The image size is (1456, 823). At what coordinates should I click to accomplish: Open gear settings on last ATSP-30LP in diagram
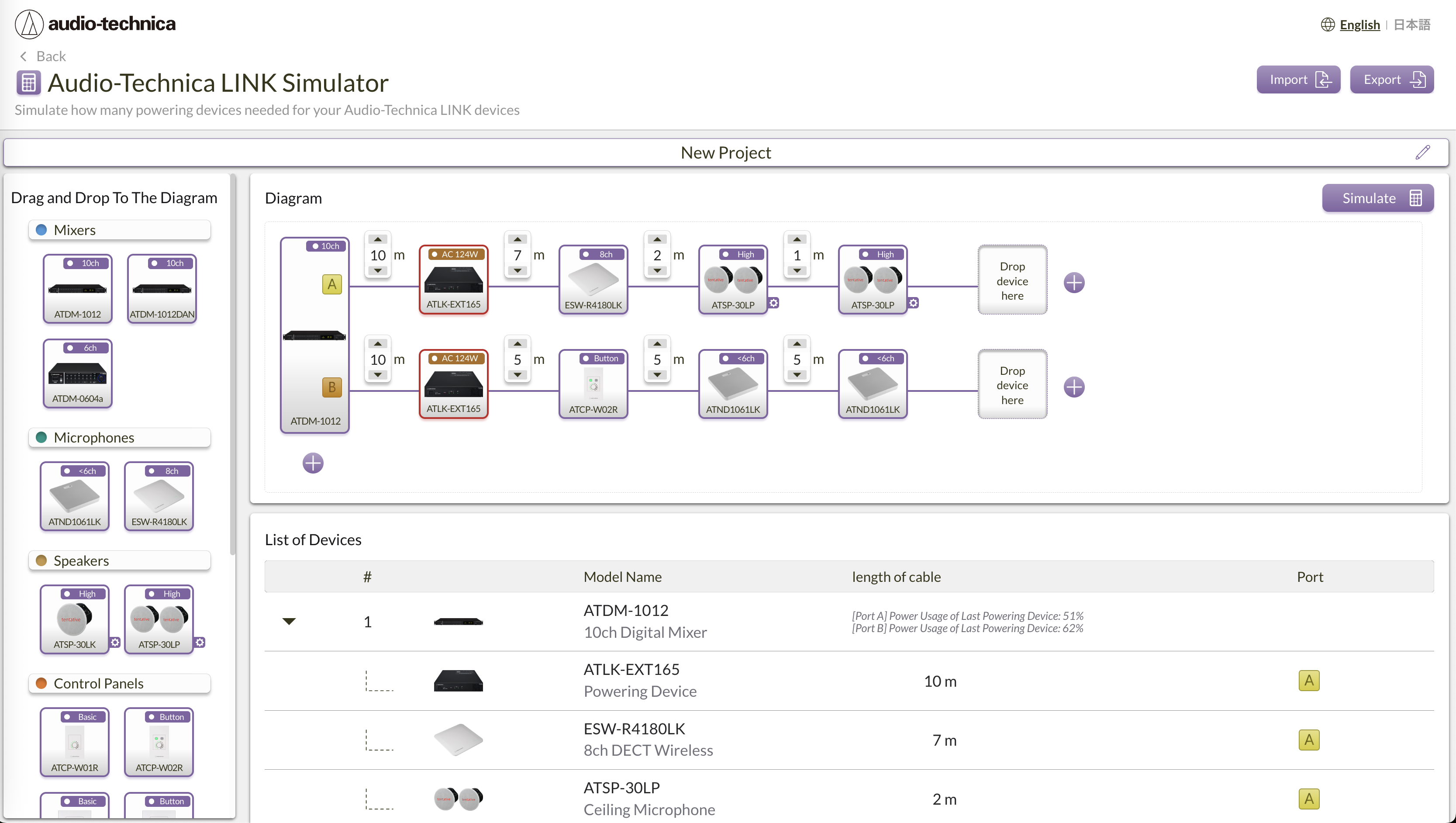[914, 303]
